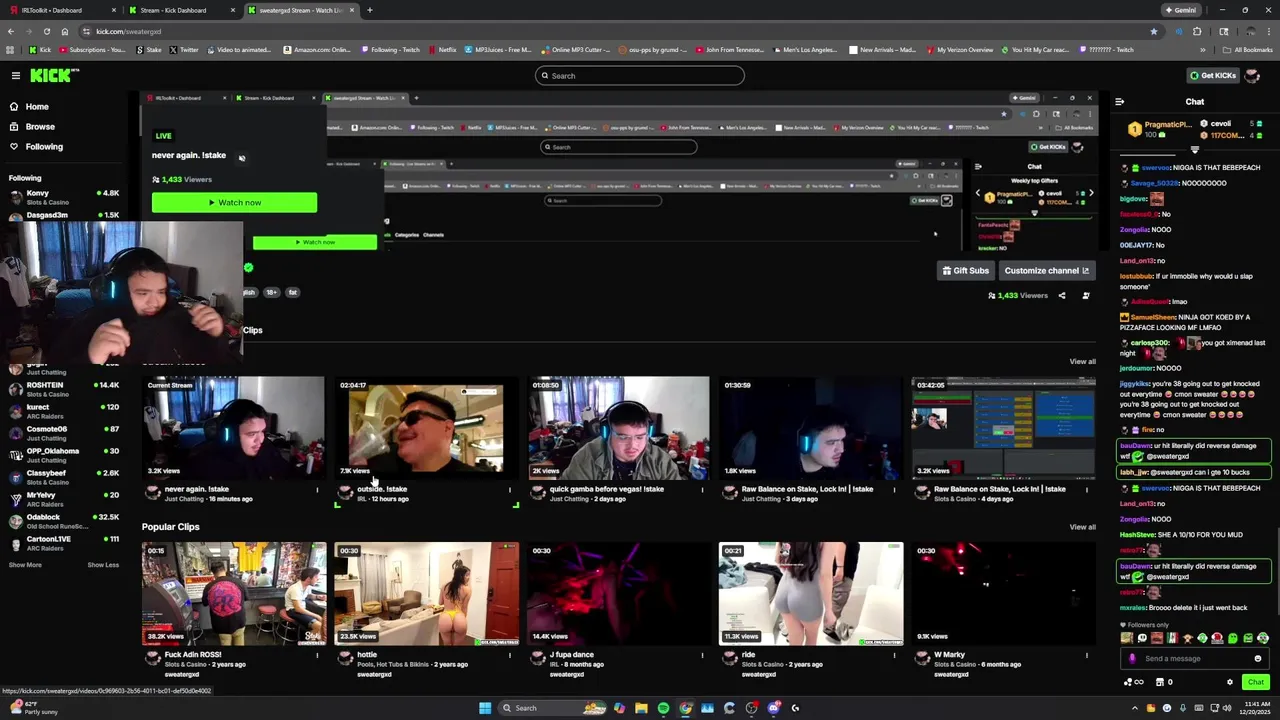Image resolution: width=1280 pixels, height=720 pixels.
Task: Open the 'hottie' clip thumbnail
Action: 426,594
